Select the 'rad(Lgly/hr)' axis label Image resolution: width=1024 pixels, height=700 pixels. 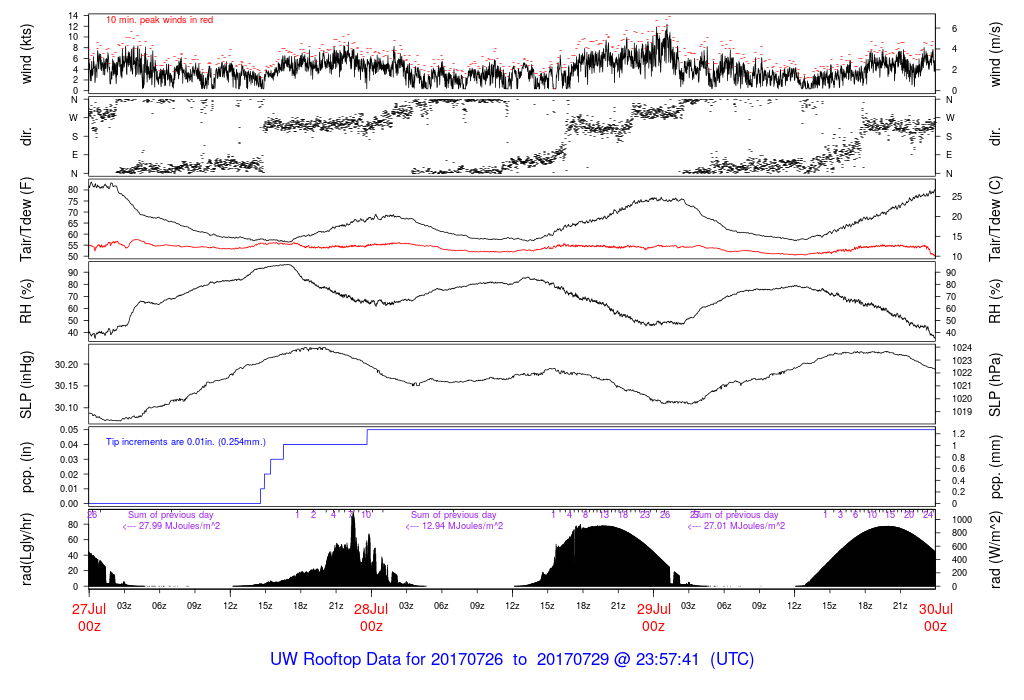tap(26, 549)
